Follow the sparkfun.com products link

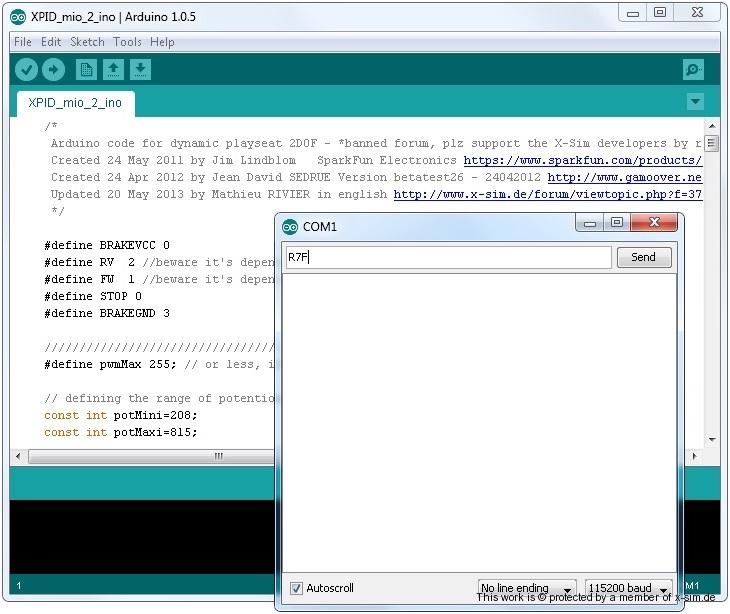pos(582,160)
